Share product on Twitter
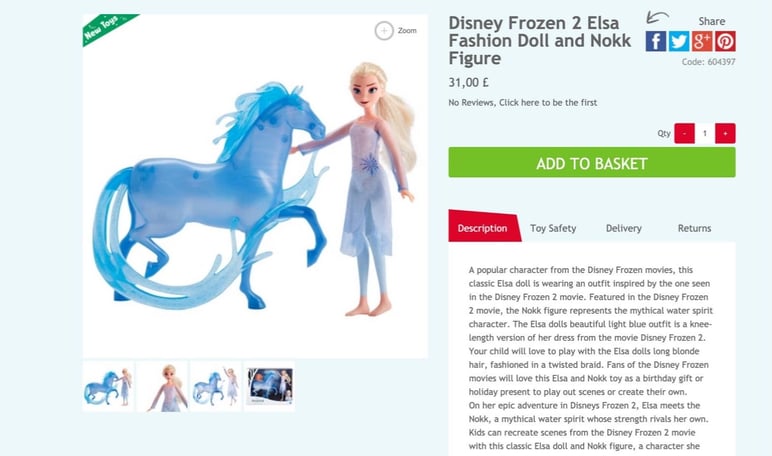Screen dimensions: 772x456 point(679,41)
